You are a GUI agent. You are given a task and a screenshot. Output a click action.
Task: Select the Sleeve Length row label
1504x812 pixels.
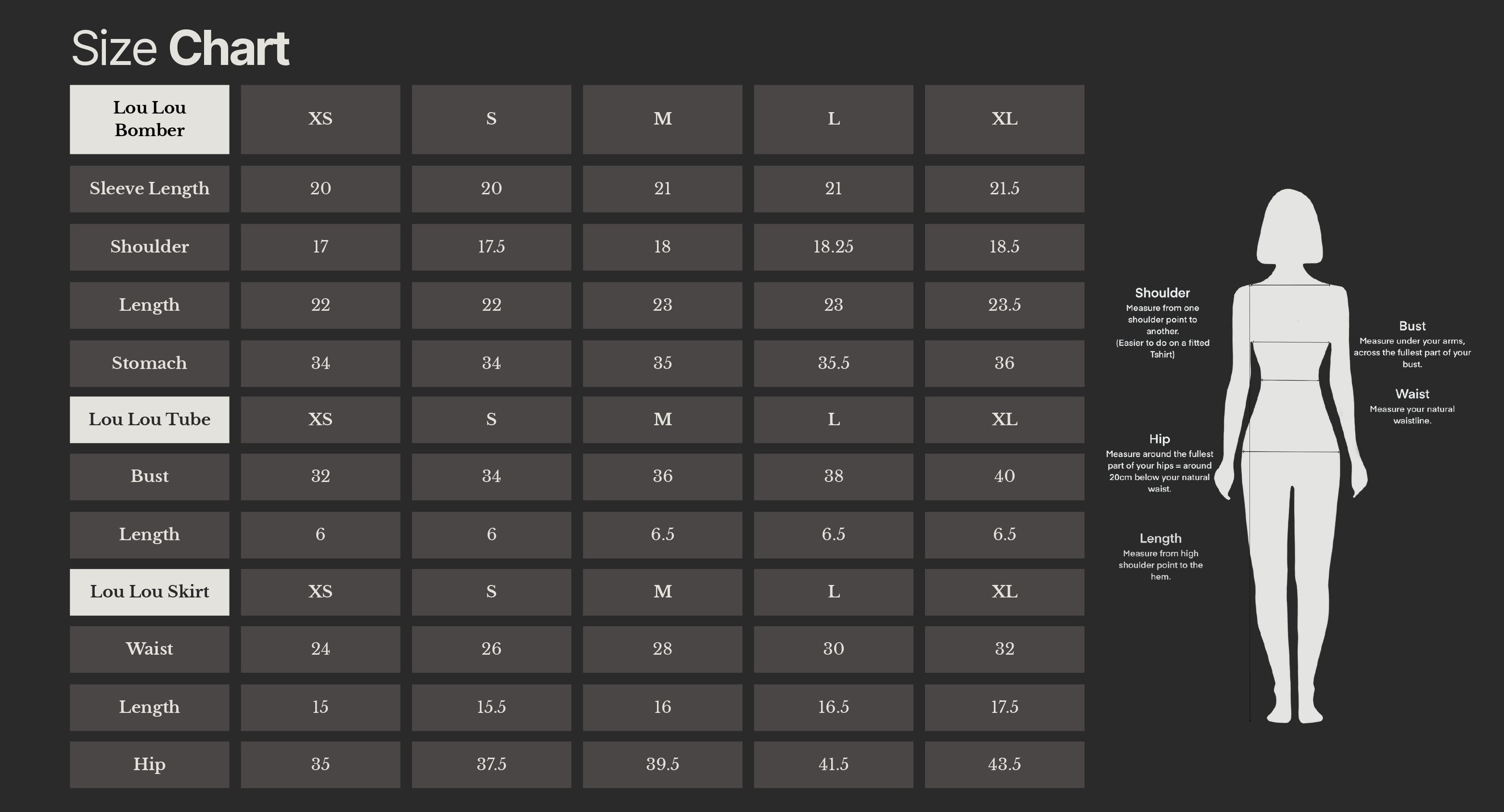[150, 189]
